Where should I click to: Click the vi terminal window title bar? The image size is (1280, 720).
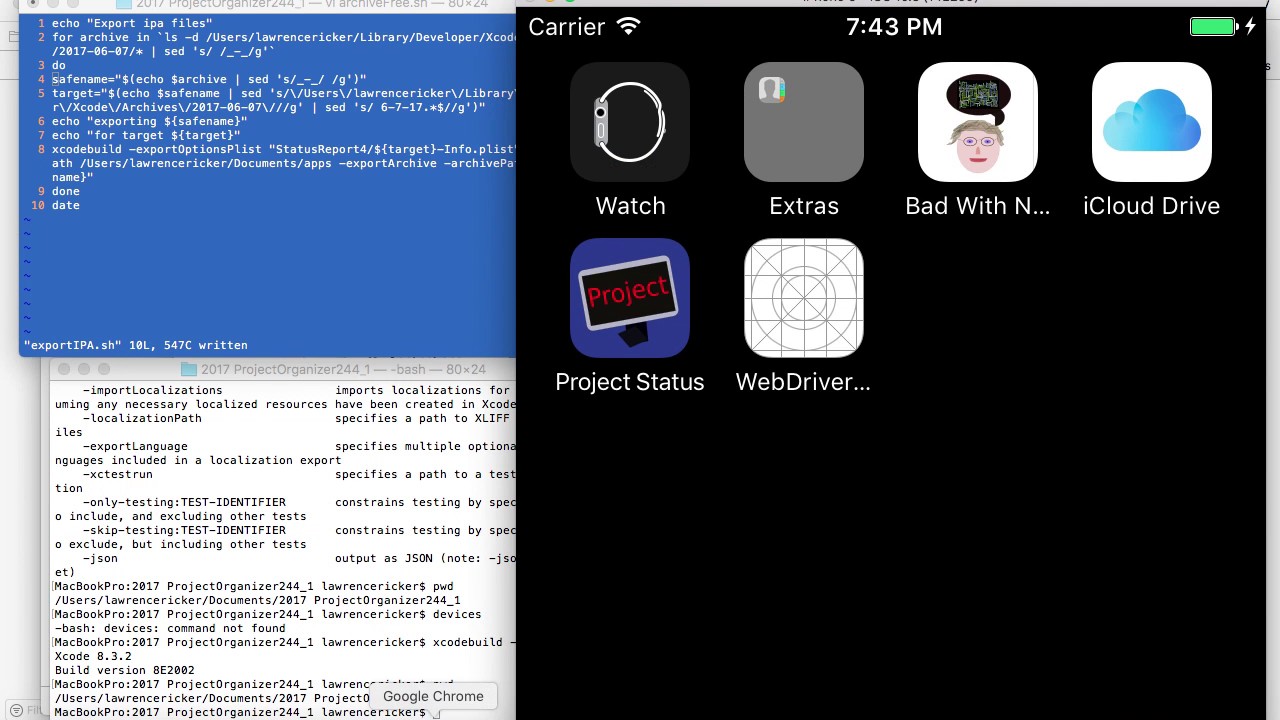click(268, 4)
